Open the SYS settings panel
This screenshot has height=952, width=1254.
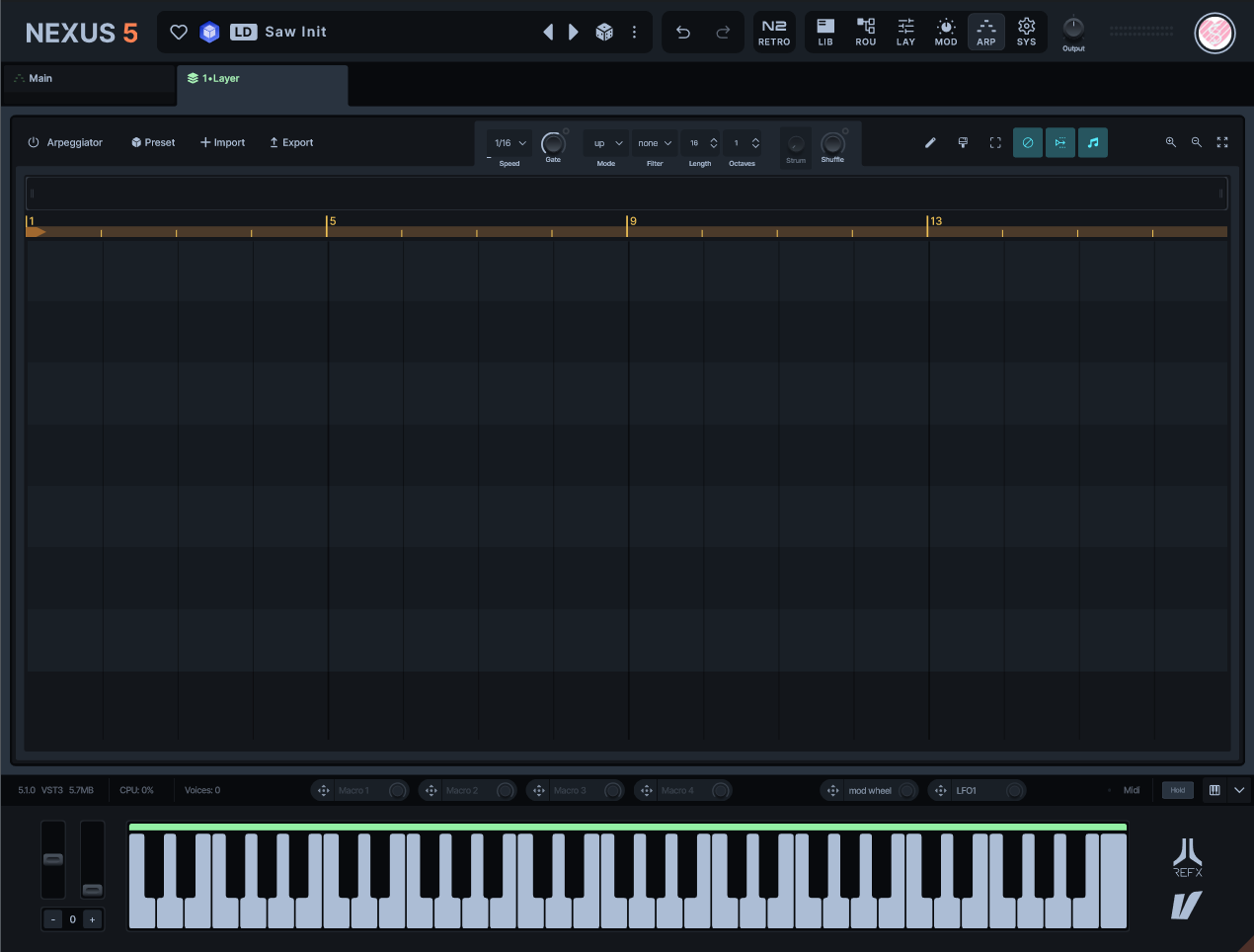point(1026,31)
